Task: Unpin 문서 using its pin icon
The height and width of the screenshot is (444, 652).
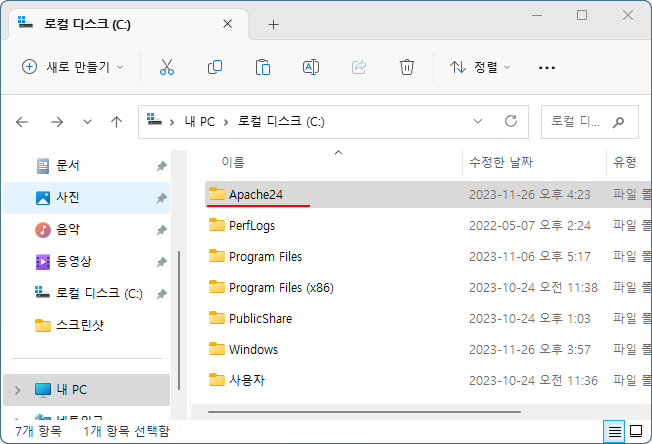Action: [x=161, y=166]
